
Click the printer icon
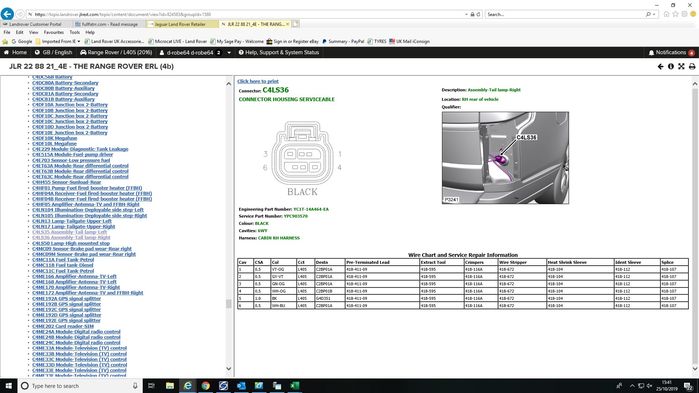pyautogui.click(x=692, y=66)
